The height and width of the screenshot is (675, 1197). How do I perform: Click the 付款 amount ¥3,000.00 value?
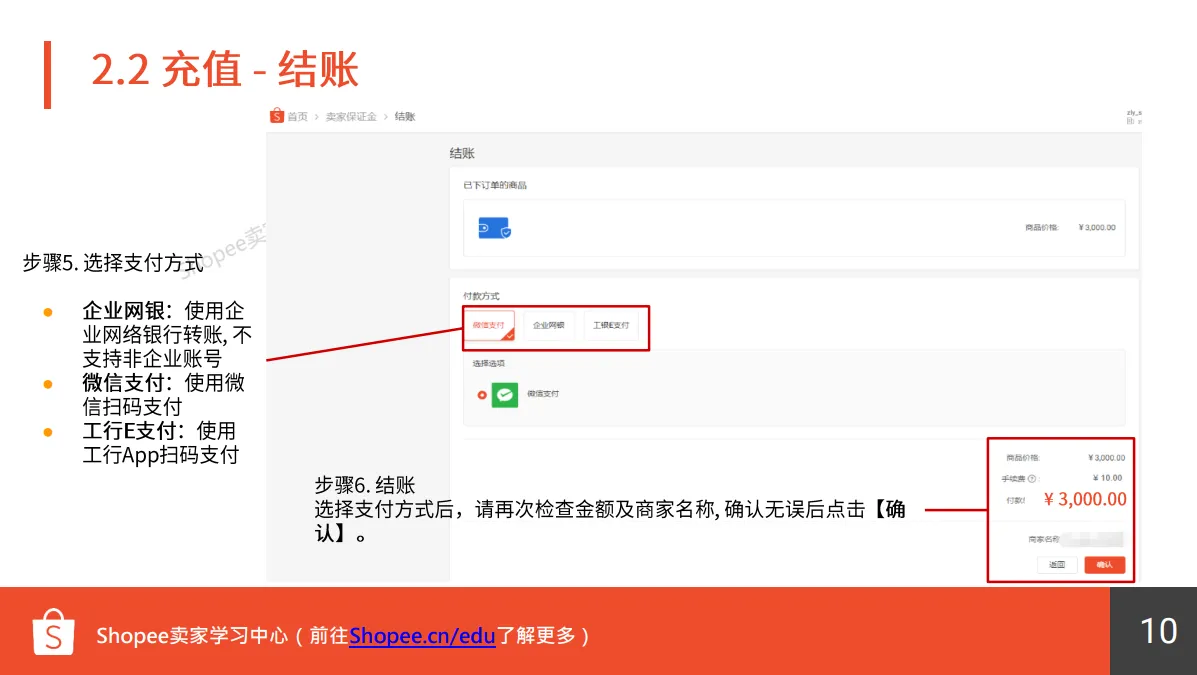pos(1084,499)
